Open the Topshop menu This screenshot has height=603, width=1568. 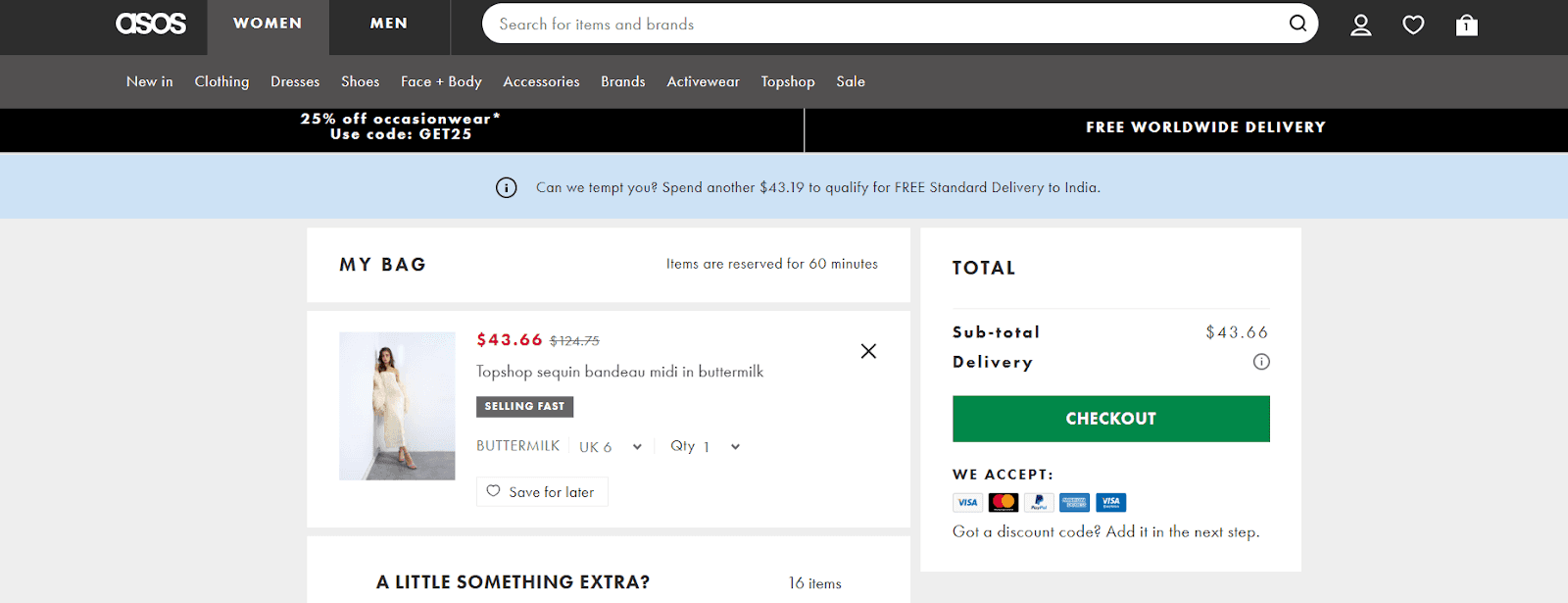click(x=788, y=81)
